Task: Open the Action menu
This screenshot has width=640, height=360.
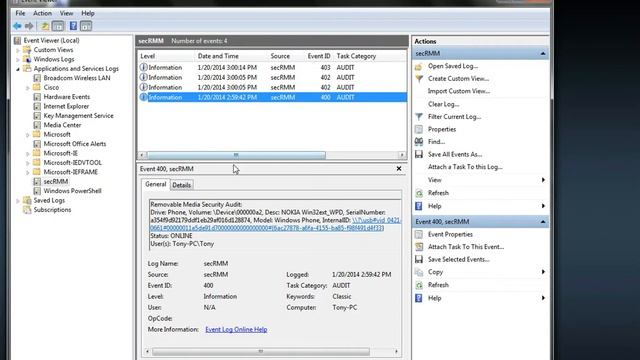Action: click(42, 13)
